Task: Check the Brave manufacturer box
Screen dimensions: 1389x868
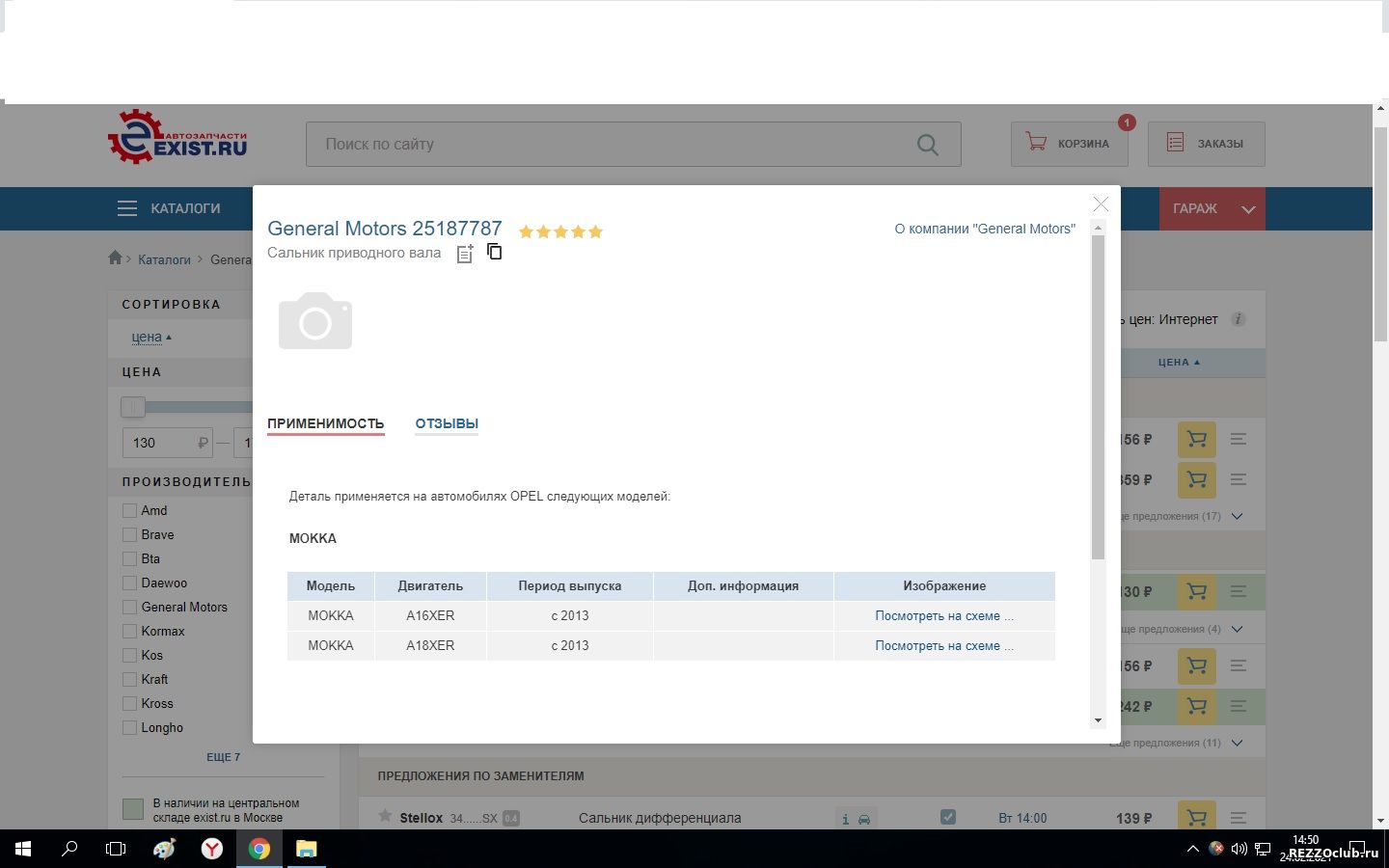Action: tap(129, 534)
